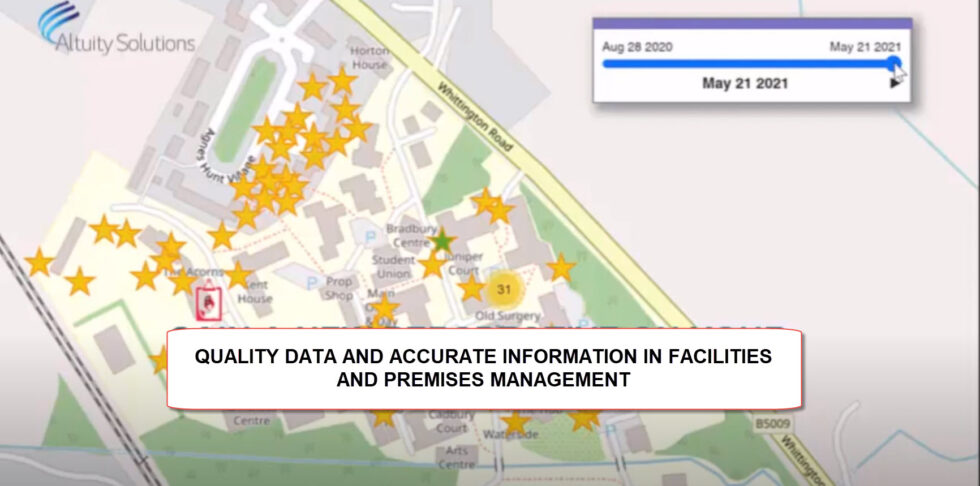Select the star right of Juniper Court
Image resolution: width=980 pixels, height=486 pixels.
click(561, 268)
